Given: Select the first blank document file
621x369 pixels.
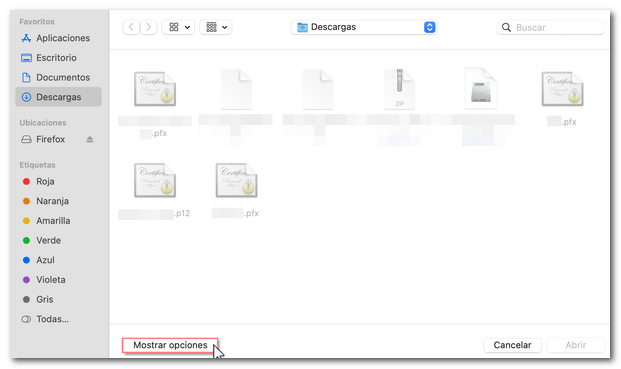Looking at the screenshot, I should (236, 89).
